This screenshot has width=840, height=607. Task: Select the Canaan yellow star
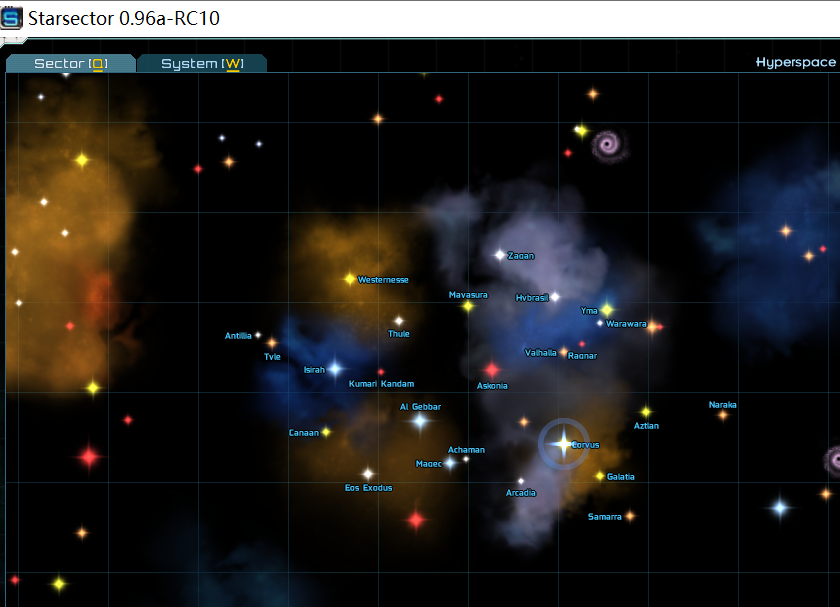pos(326,432)
